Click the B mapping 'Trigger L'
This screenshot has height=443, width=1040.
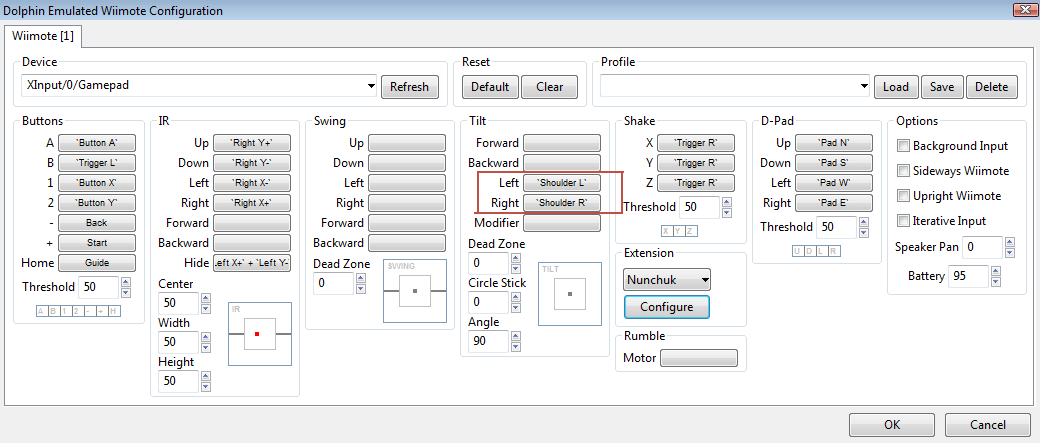coord(97,162)
